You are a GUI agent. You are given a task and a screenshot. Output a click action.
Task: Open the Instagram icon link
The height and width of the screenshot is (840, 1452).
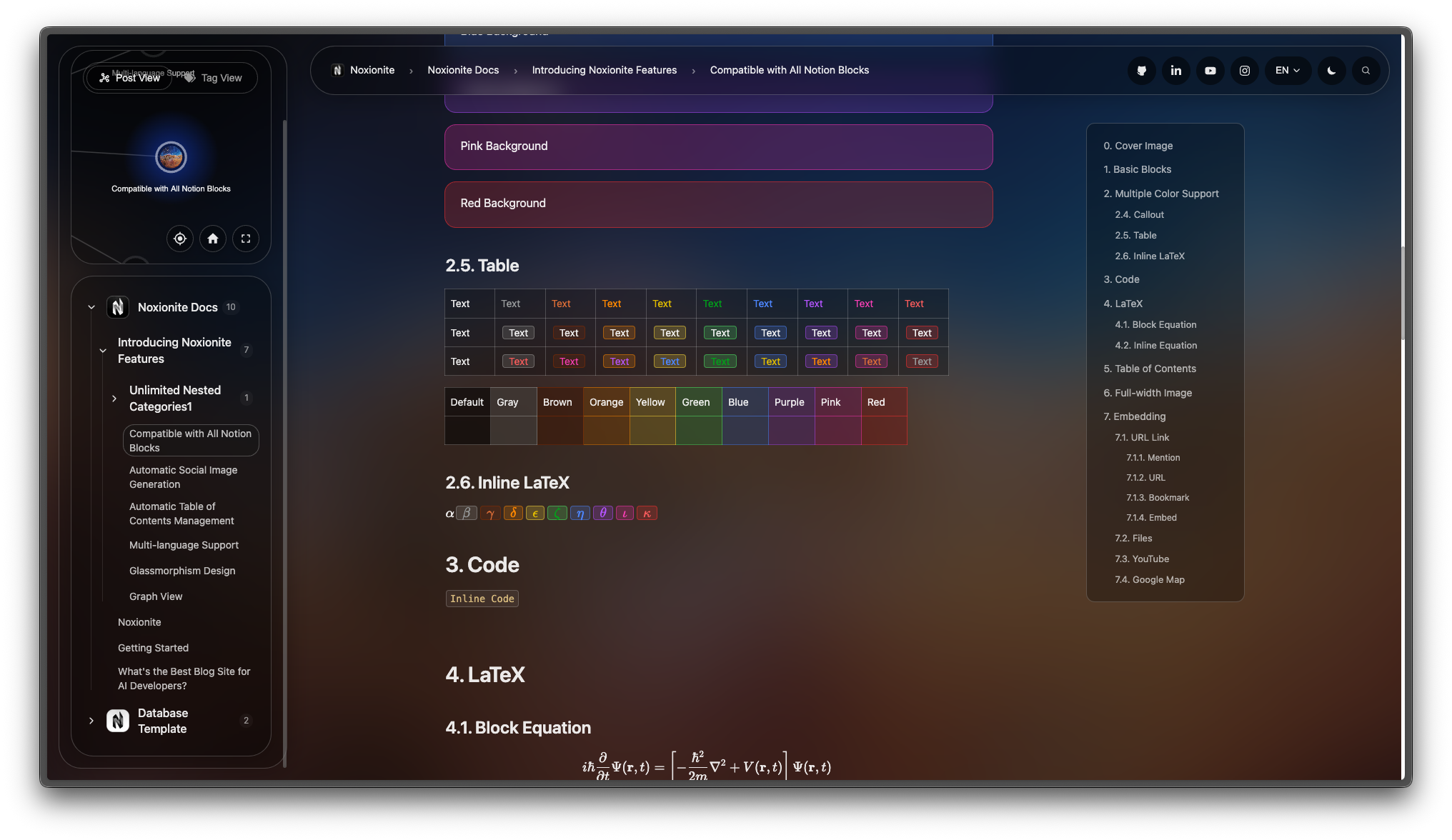coord(1244,71)
